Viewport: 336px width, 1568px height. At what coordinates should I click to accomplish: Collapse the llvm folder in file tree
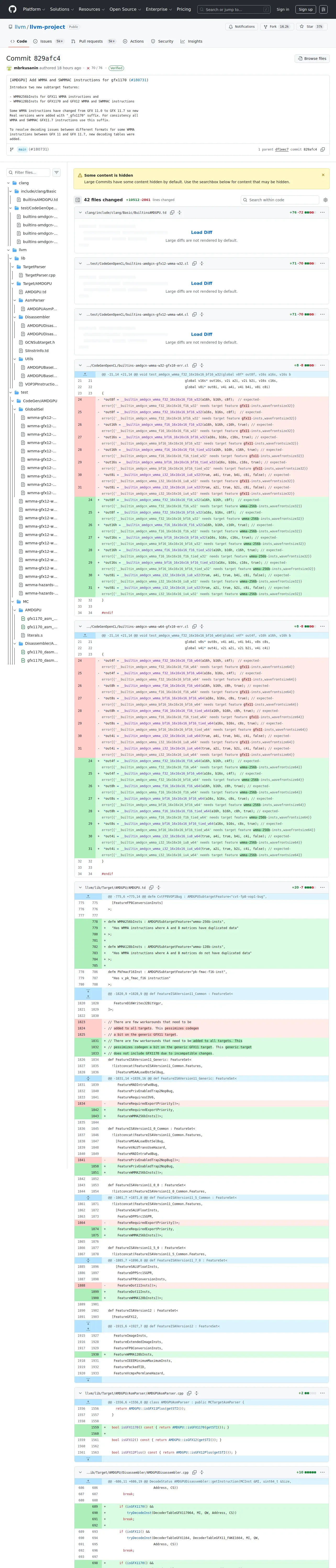pos(9,250)
